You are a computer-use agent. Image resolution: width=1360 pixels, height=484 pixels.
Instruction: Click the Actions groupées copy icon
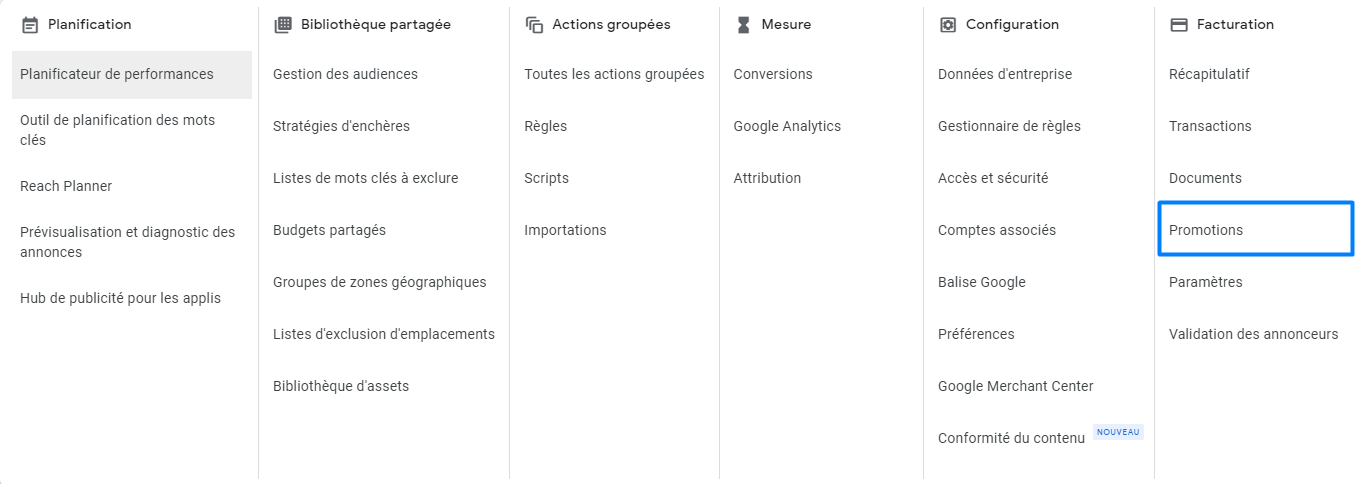[534, 25]
